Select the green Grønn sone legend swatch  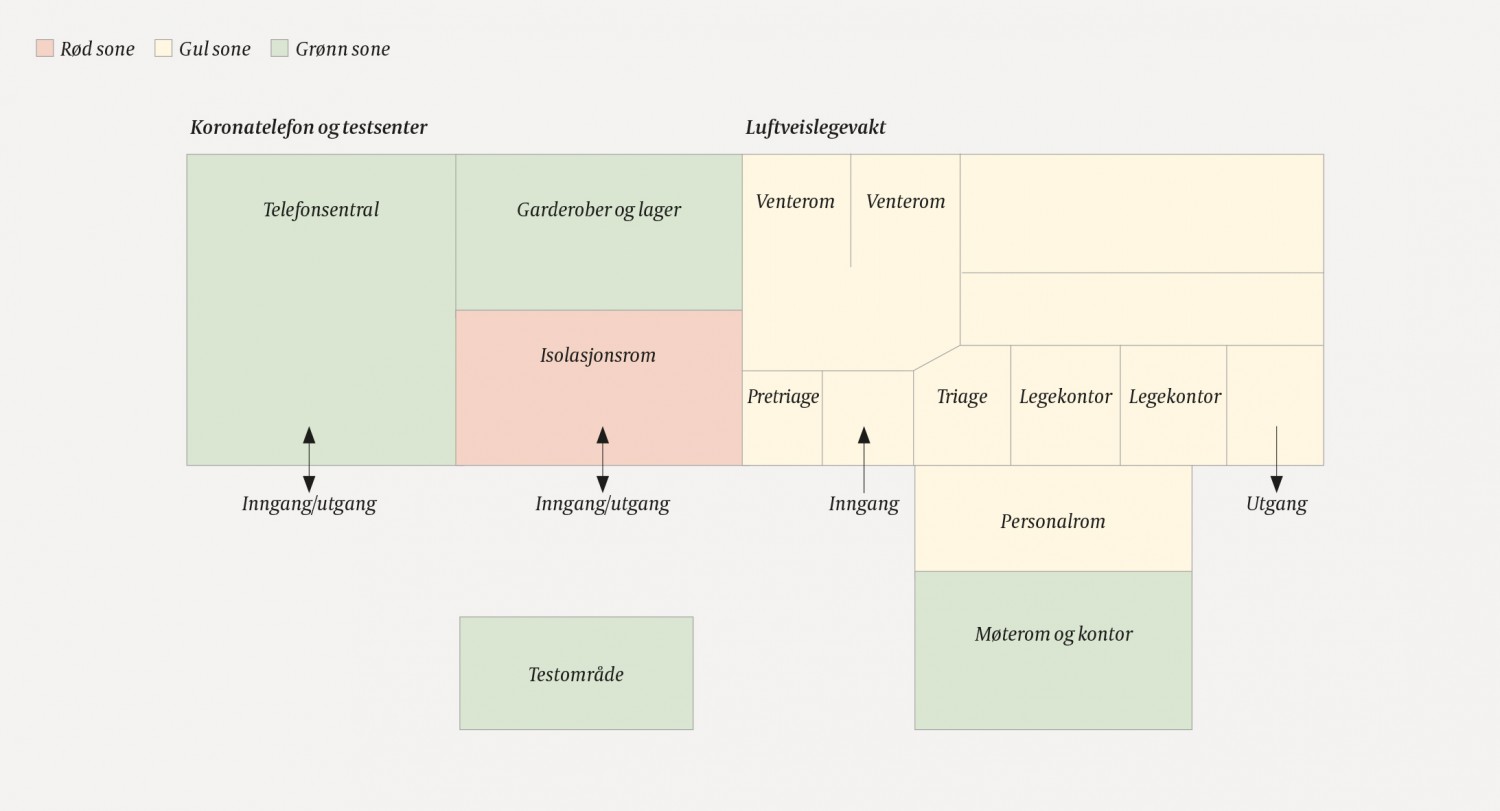point(279,48)
